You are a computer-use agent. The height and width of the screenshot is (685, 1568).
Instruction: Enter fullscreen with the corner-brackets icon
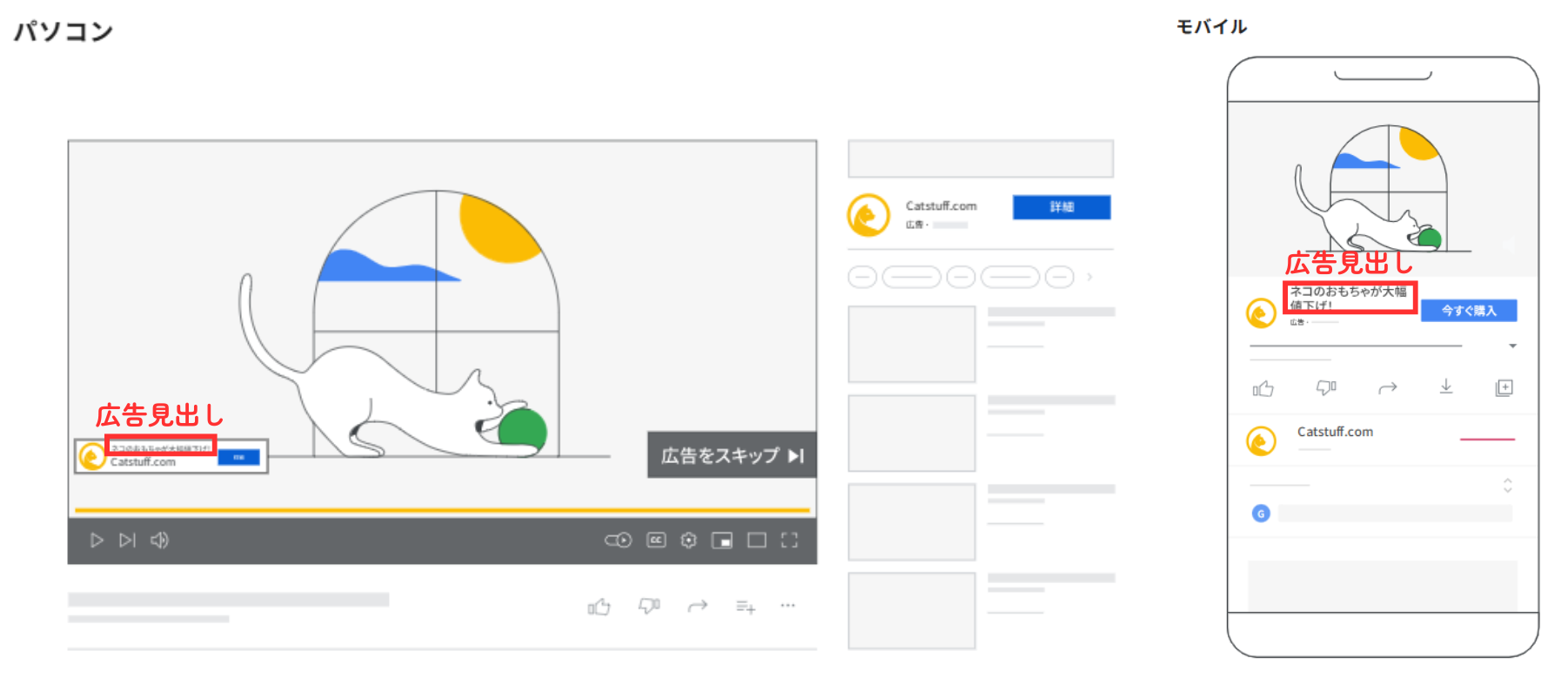(x=789, y=541)
